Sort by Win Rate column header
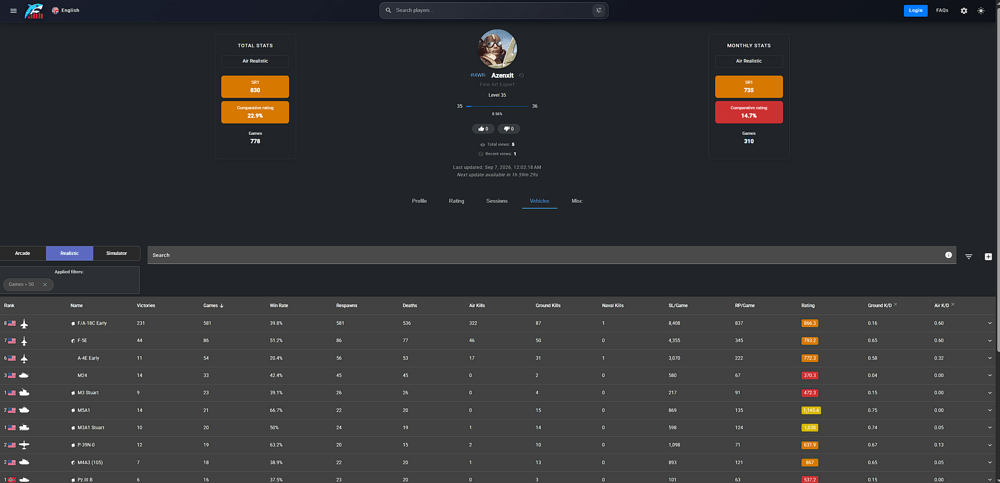1000x483 pixels. click(279, 306)
